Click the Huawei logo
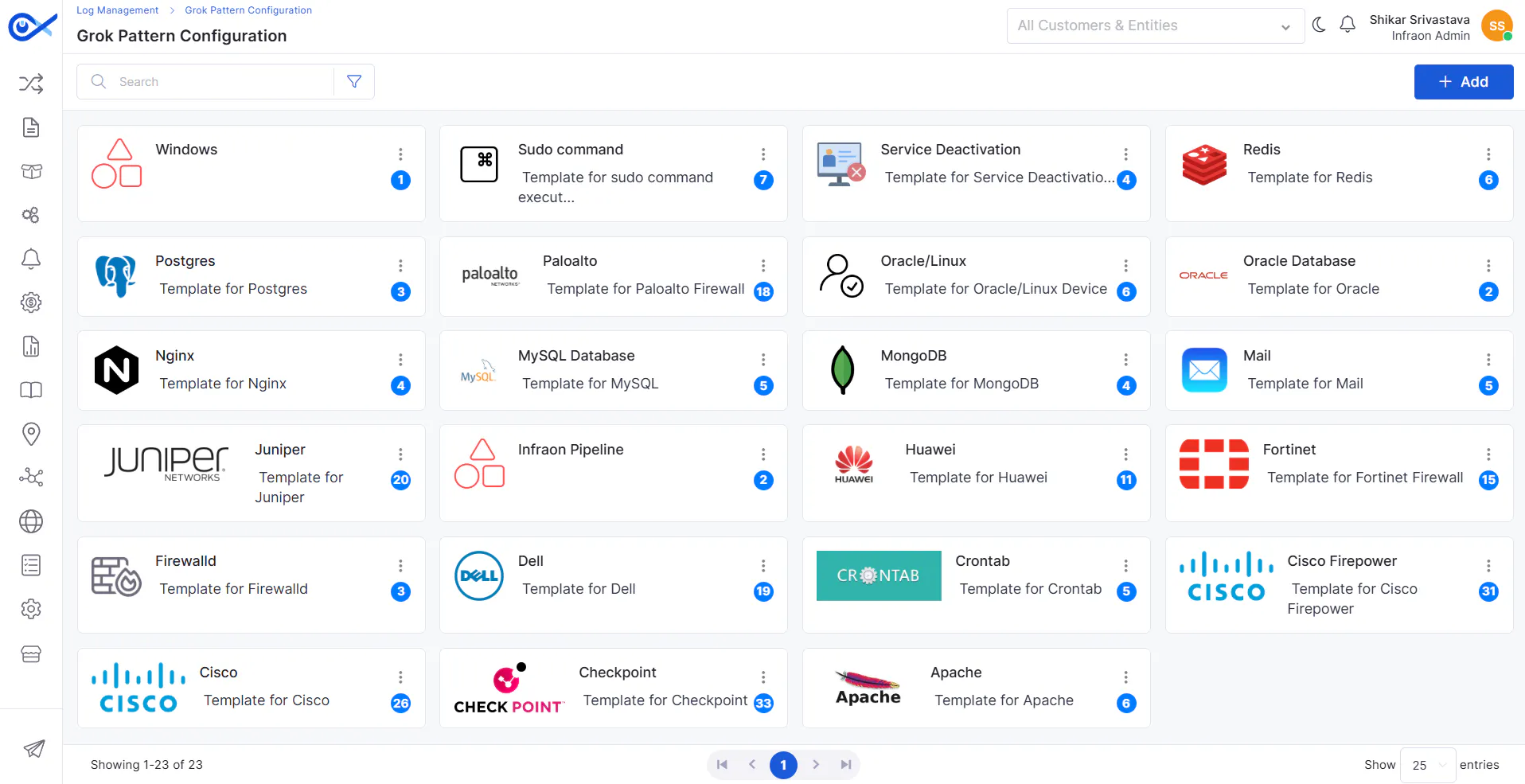The height and width of the screenshot is (784, 1525). [x=854, y=465]
